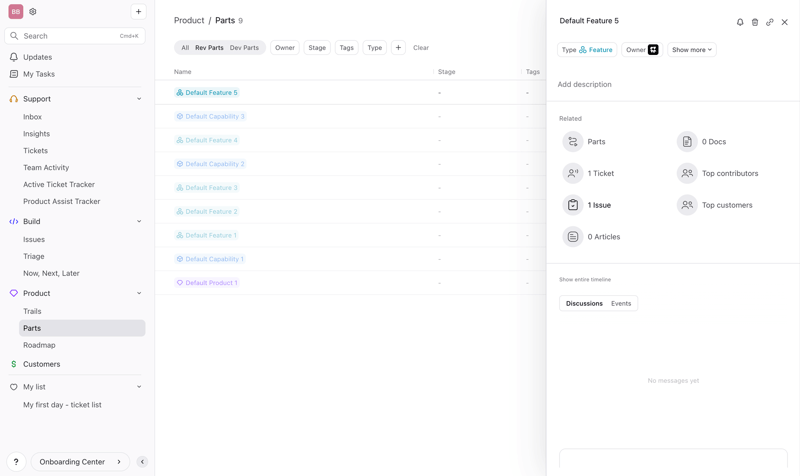Screen dimensions: 800x476
Task: Click the Build code icon
Action: click(14, 221)
